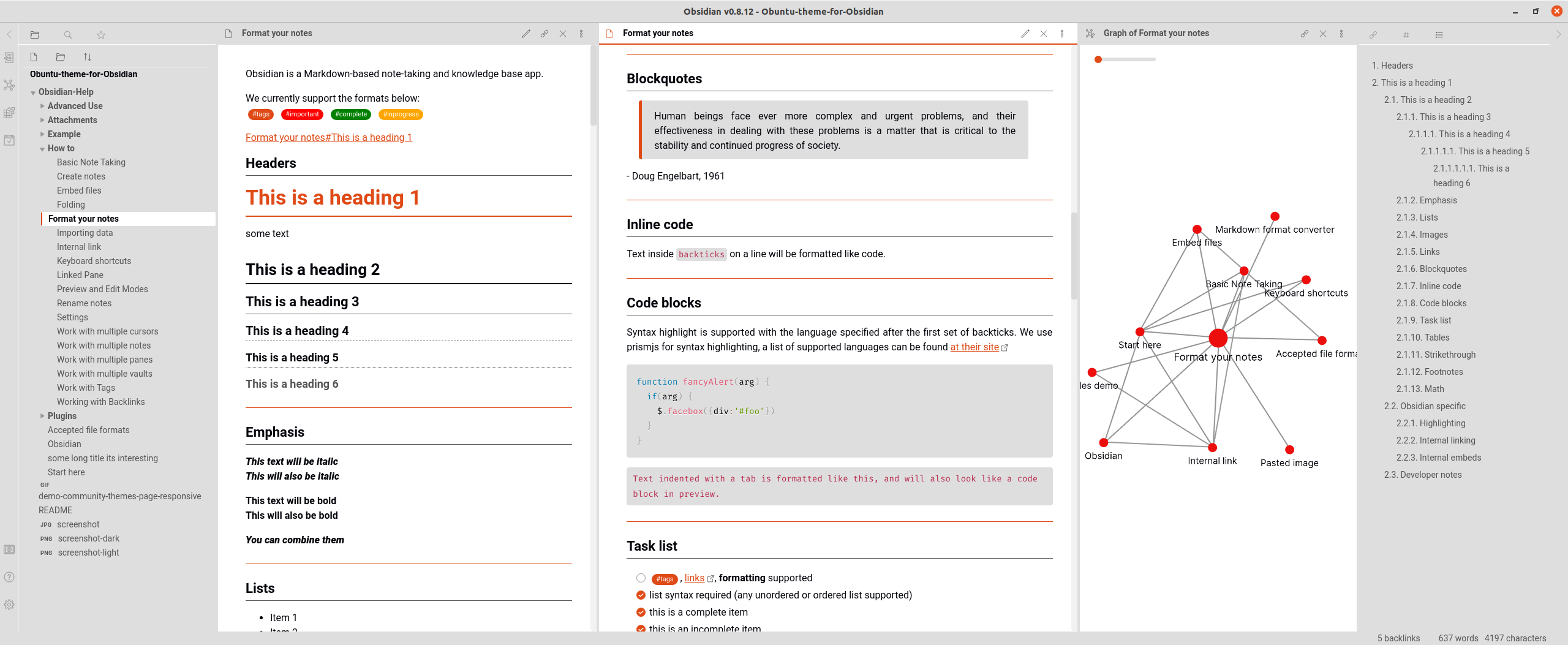Show '5 backlinks' in status bar

pyautogui.click(x=1398, y=638)
